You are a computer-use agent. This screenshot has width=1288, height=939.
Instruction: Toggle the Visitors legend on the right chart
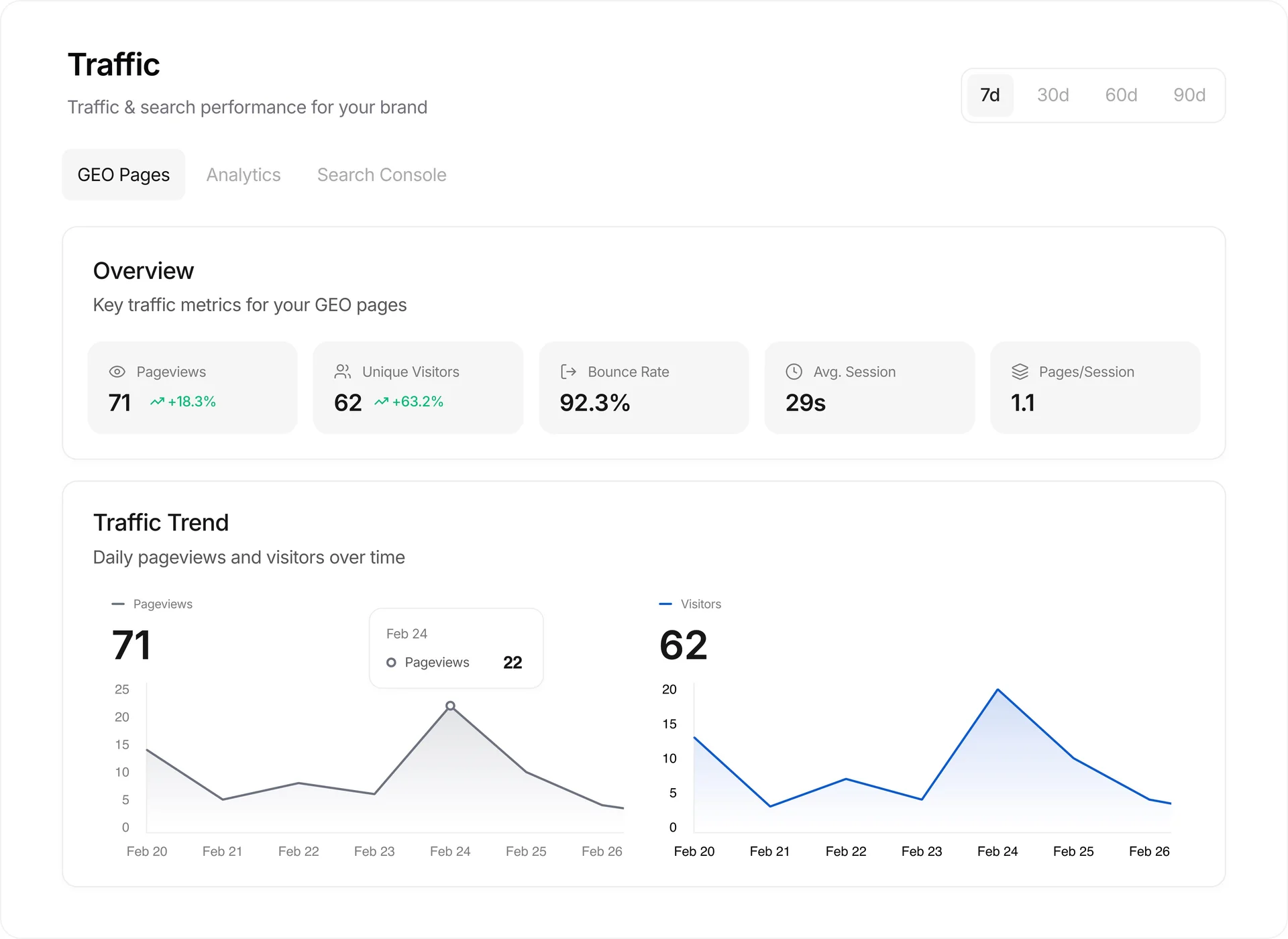click(692, 604)
